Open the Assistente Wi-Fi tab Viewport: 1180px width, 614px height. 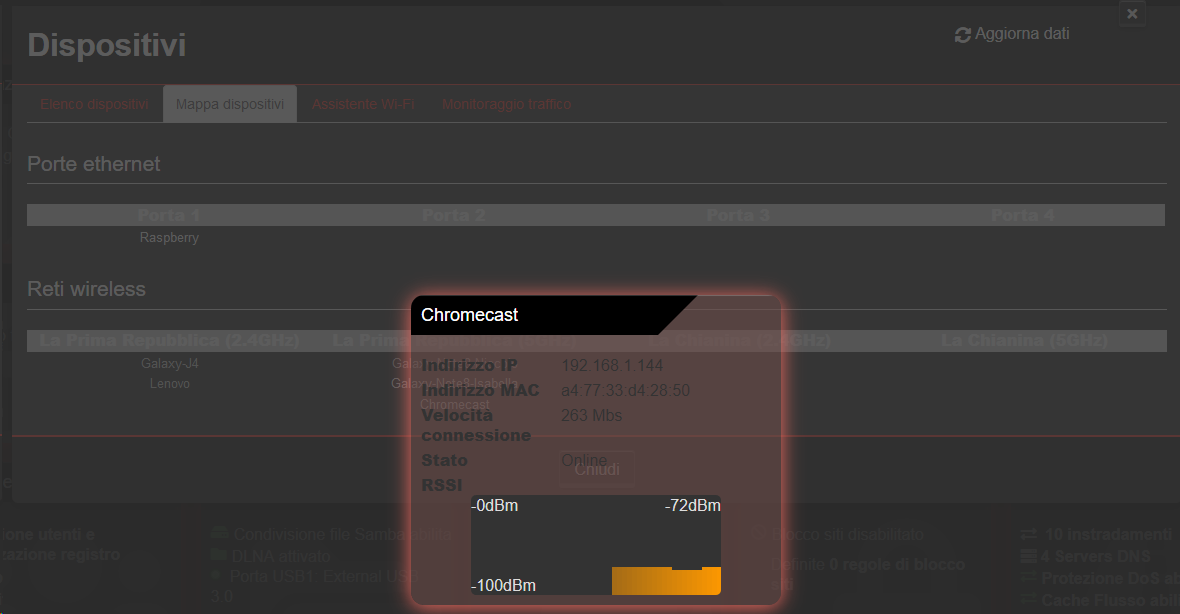click(364, 103)
